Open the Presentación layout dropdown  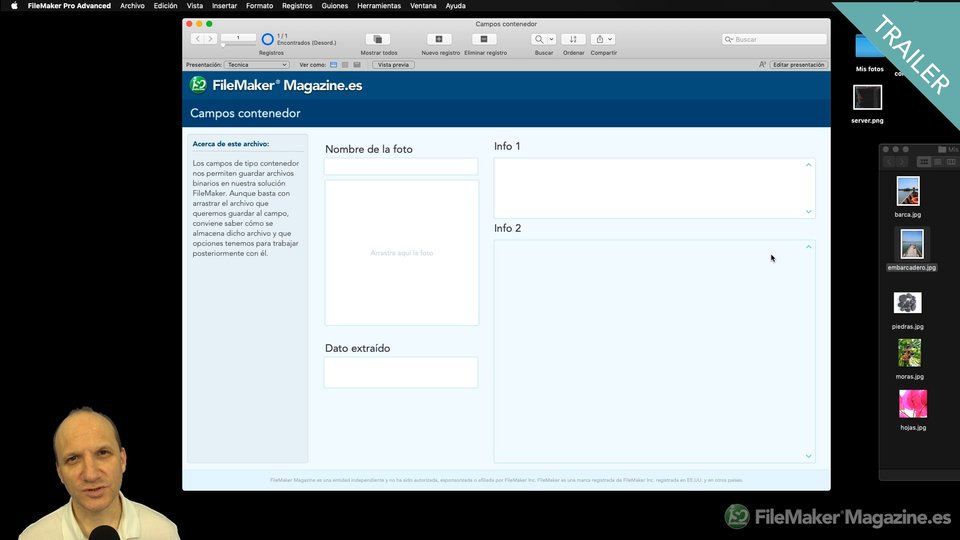click(x=257, y=65)
